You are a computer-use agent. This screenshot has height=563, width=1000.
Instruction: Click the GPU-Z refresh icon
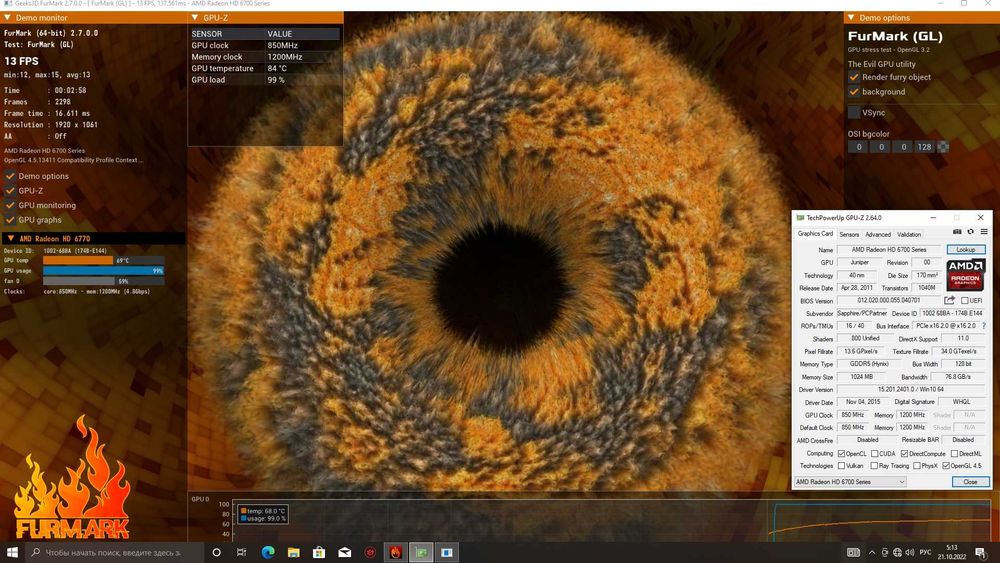click(x=971, y=232)
